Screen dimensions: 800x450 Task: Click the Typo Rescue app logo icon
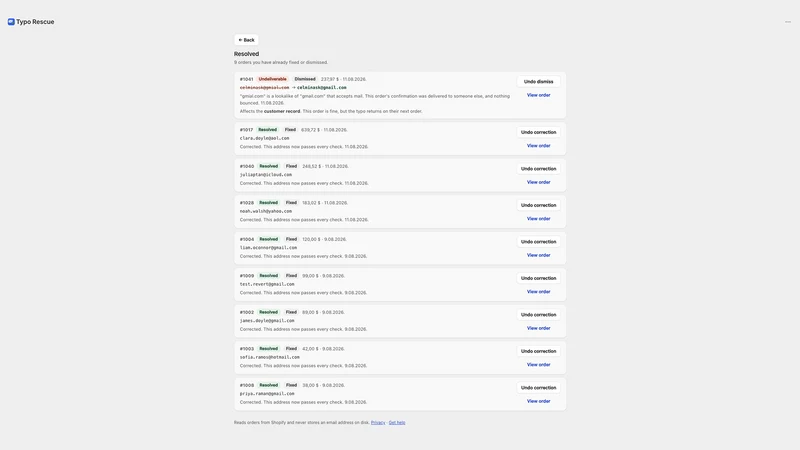click(11, 22)
